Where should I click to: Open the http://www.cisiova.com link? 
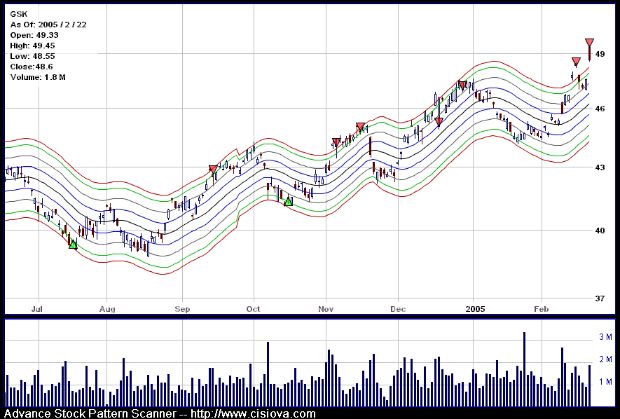click(x=253, y=414)
